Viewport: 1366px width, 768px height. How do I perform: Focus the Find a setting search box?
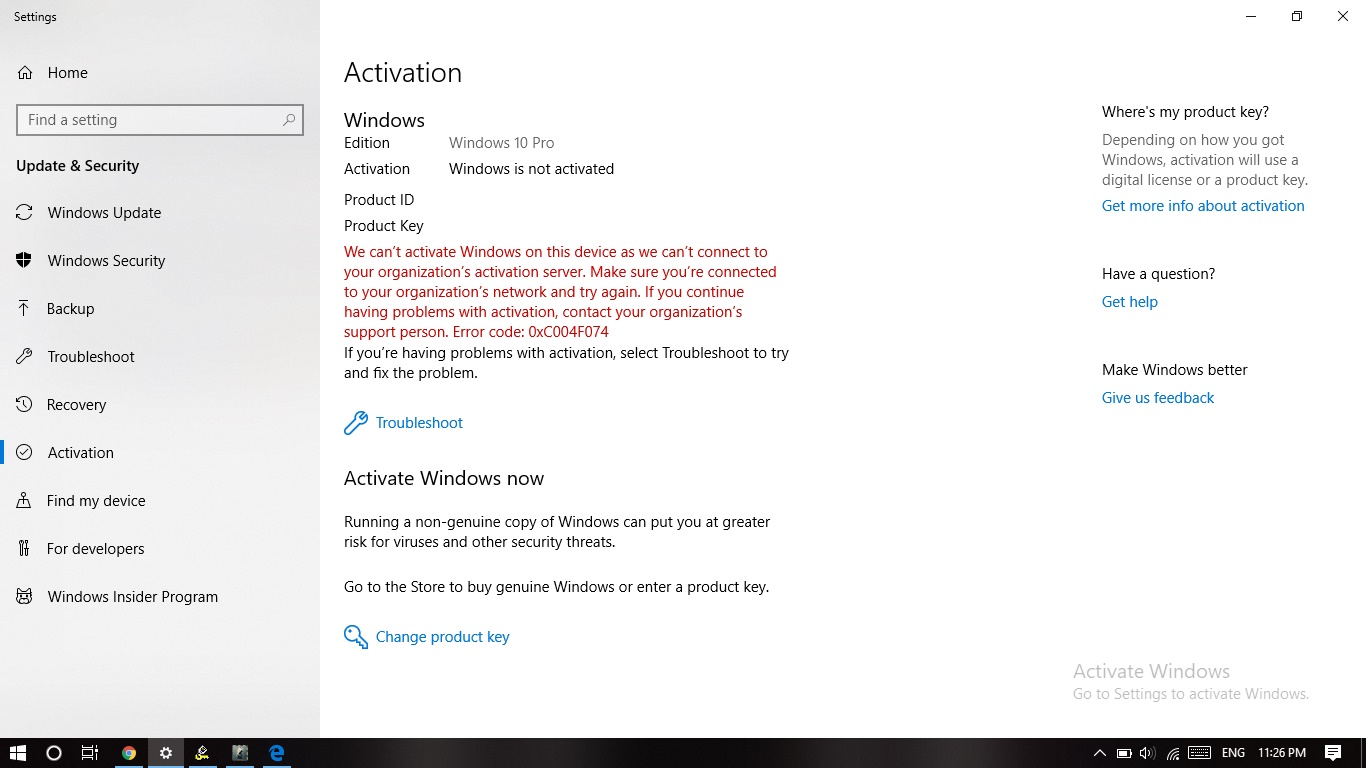tap(160, 120)
